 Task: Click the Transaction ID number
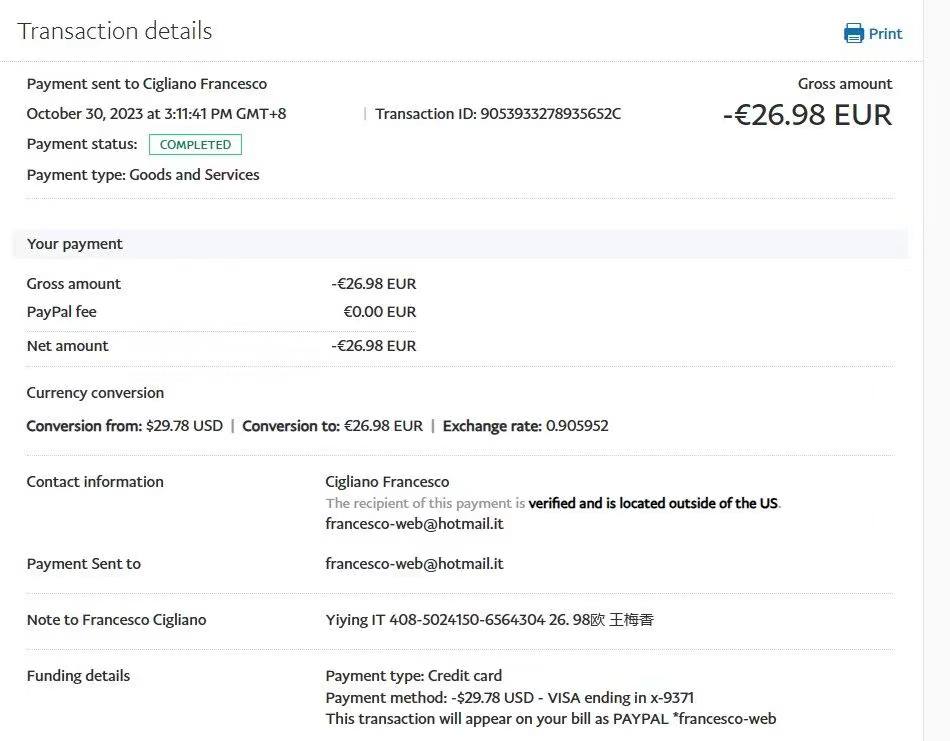[550, 114]
